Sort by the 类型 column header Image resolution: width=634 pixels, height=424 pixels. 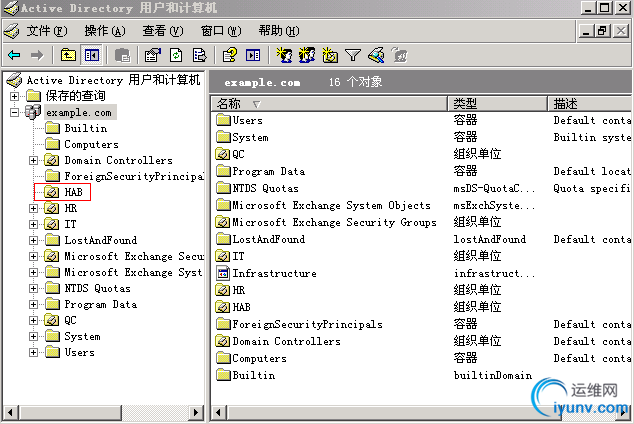pos(497,104)
